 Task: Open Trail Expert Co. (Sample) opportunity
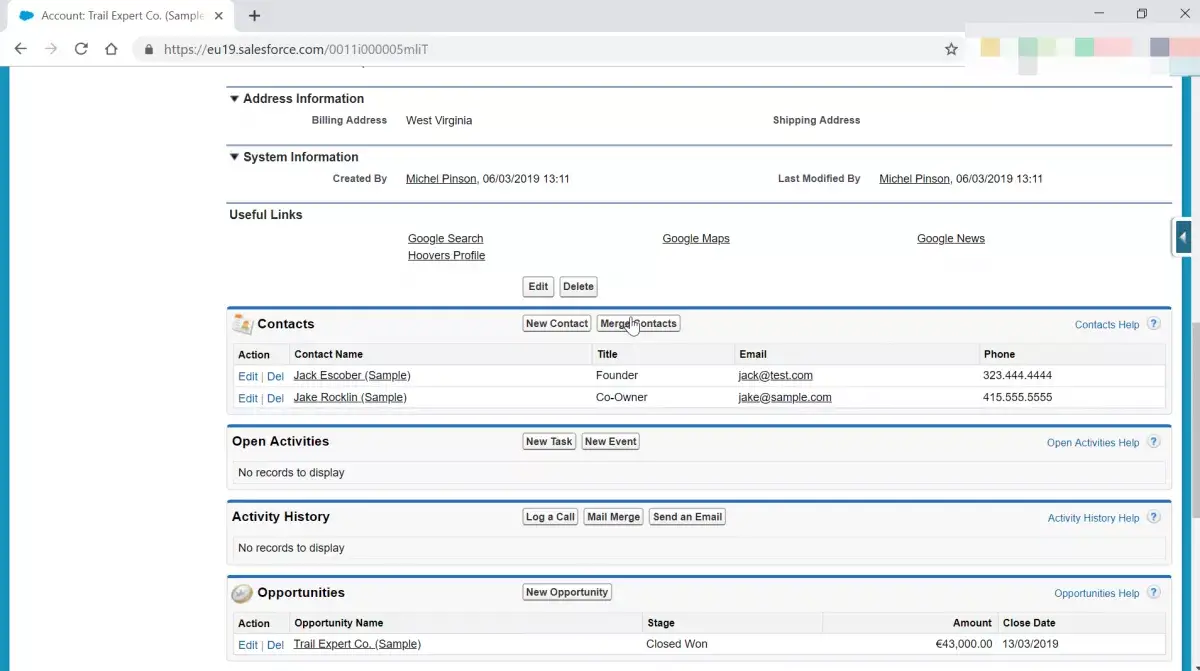(357, 644)
